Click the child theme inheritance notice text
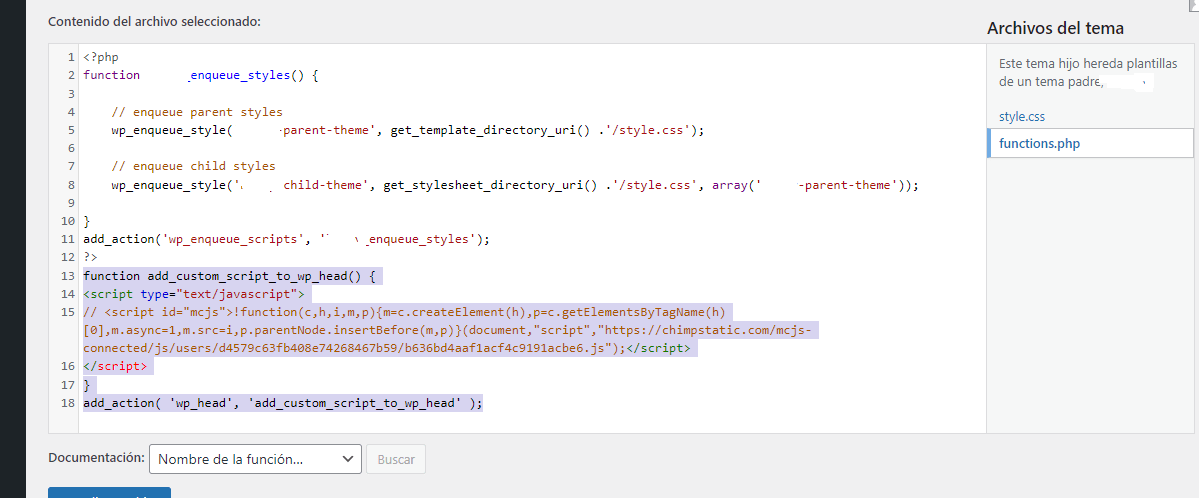Screen dimensions: 1199x498 [x=1087, y=72]
